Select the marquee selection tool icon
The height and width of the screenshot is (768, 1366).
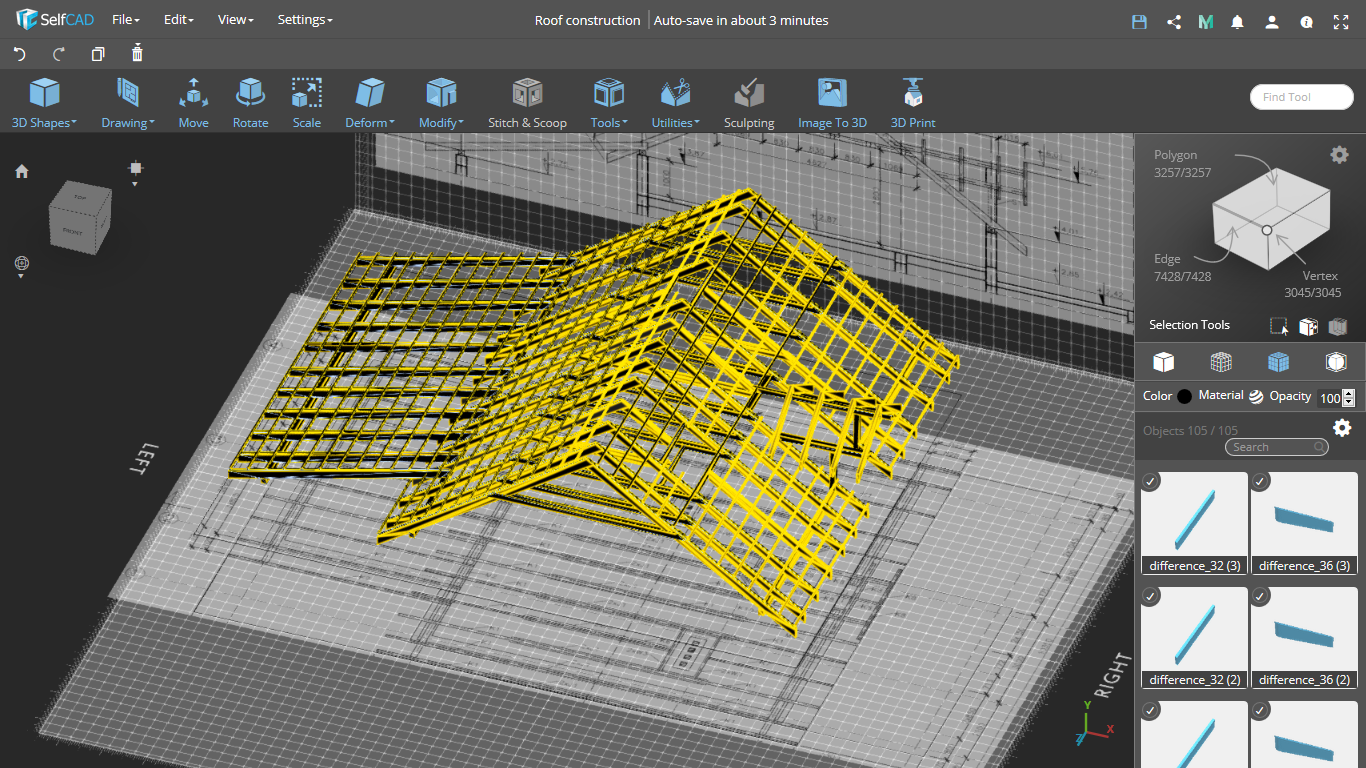pos(1279,326)
